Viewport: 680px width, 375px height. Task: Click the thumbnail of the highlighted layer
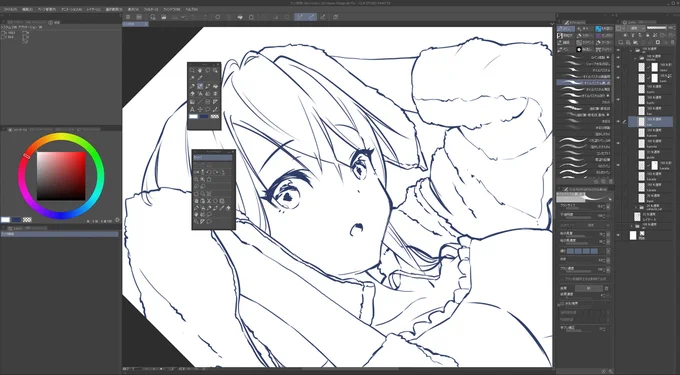(641, 121)
